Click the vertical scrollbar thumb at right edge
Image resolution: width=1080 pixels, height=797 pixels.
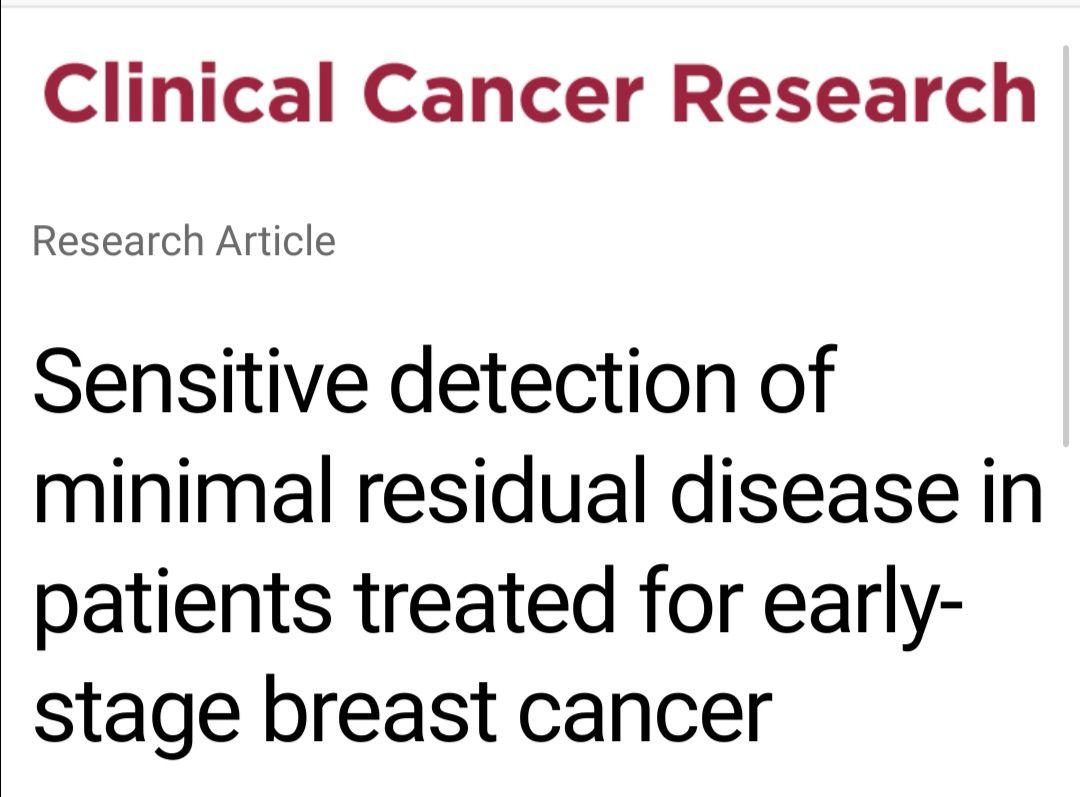coord(1066,246)
